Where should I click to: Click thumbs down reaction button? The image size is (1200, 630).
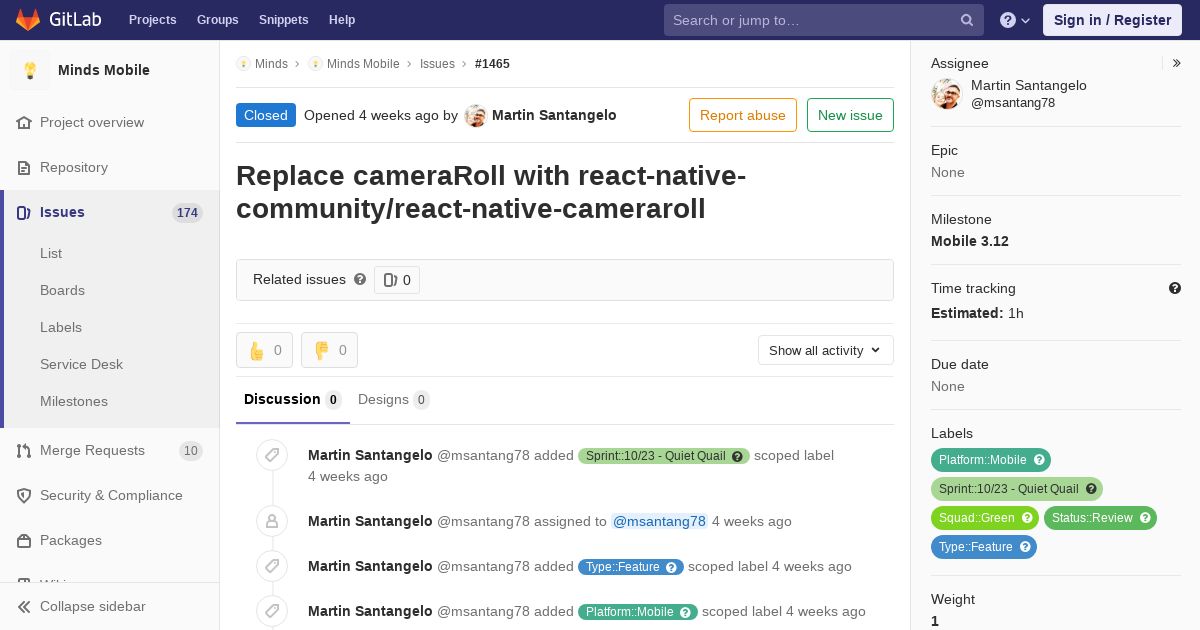pyautogui.click(x=329, y=350)
